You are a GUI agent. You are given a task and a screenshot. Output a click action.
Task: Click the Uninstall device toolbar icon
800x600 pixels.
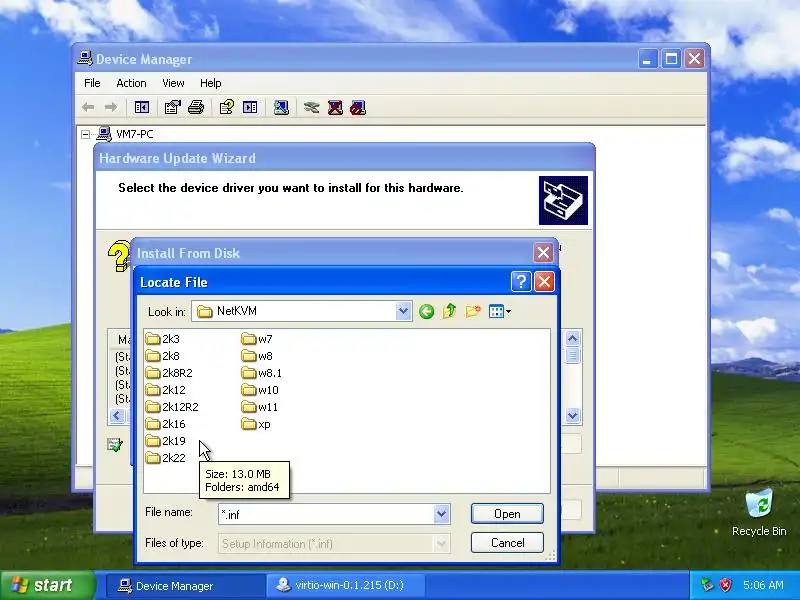pos(335,107)
